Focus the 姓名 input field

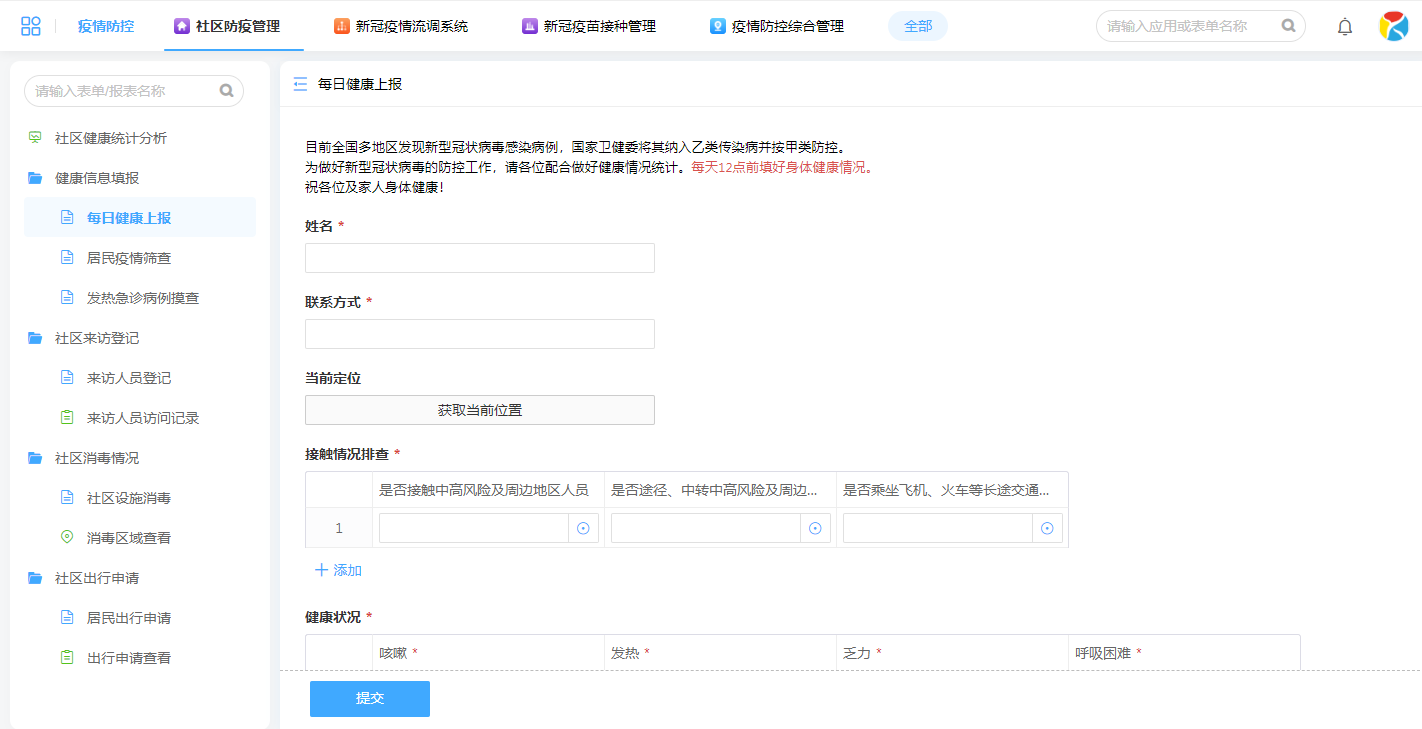pos(480,258)
